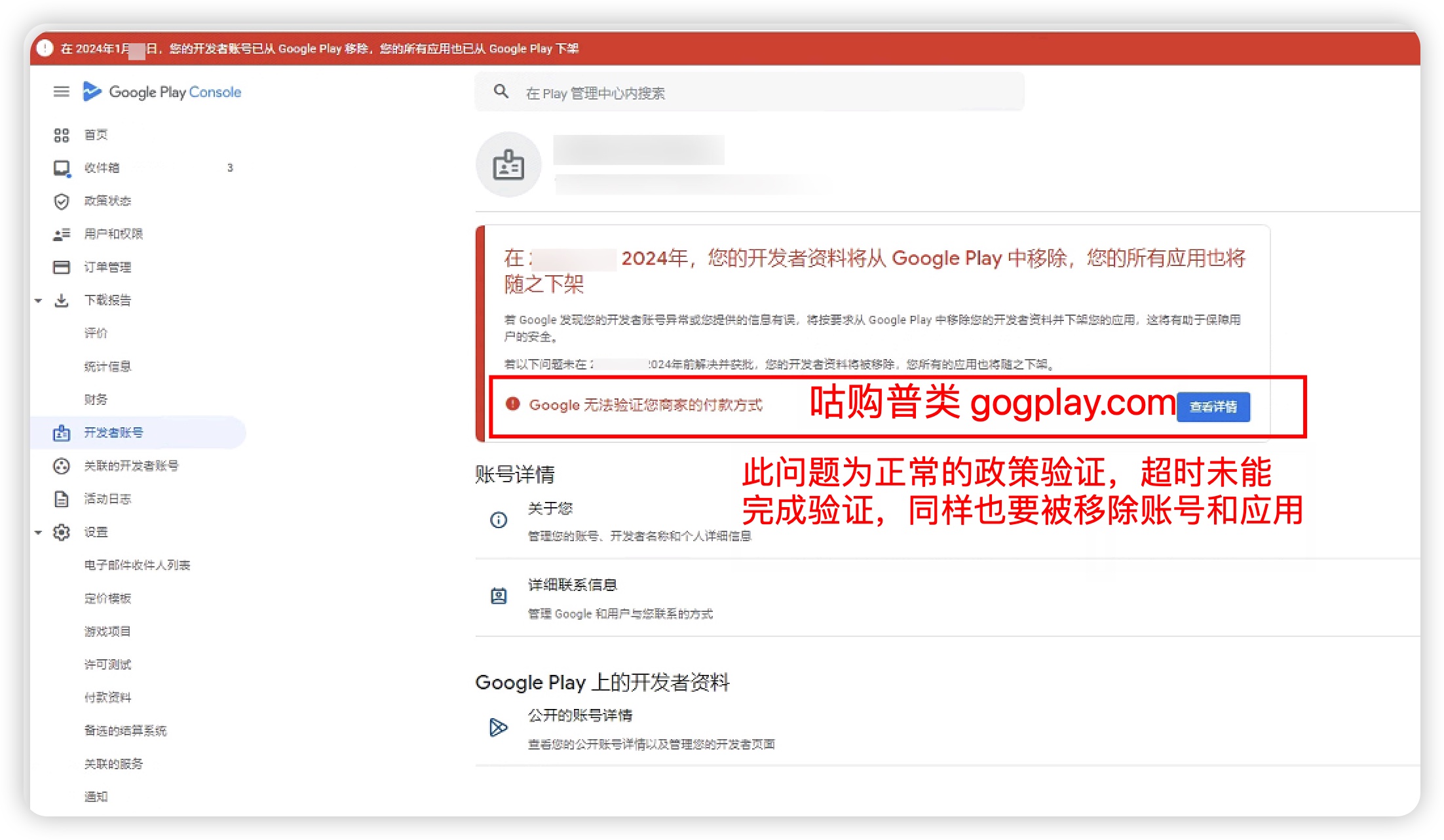Open 许可测试 setting
Viewport: 1444px width, 840px height.
[107, 664]
